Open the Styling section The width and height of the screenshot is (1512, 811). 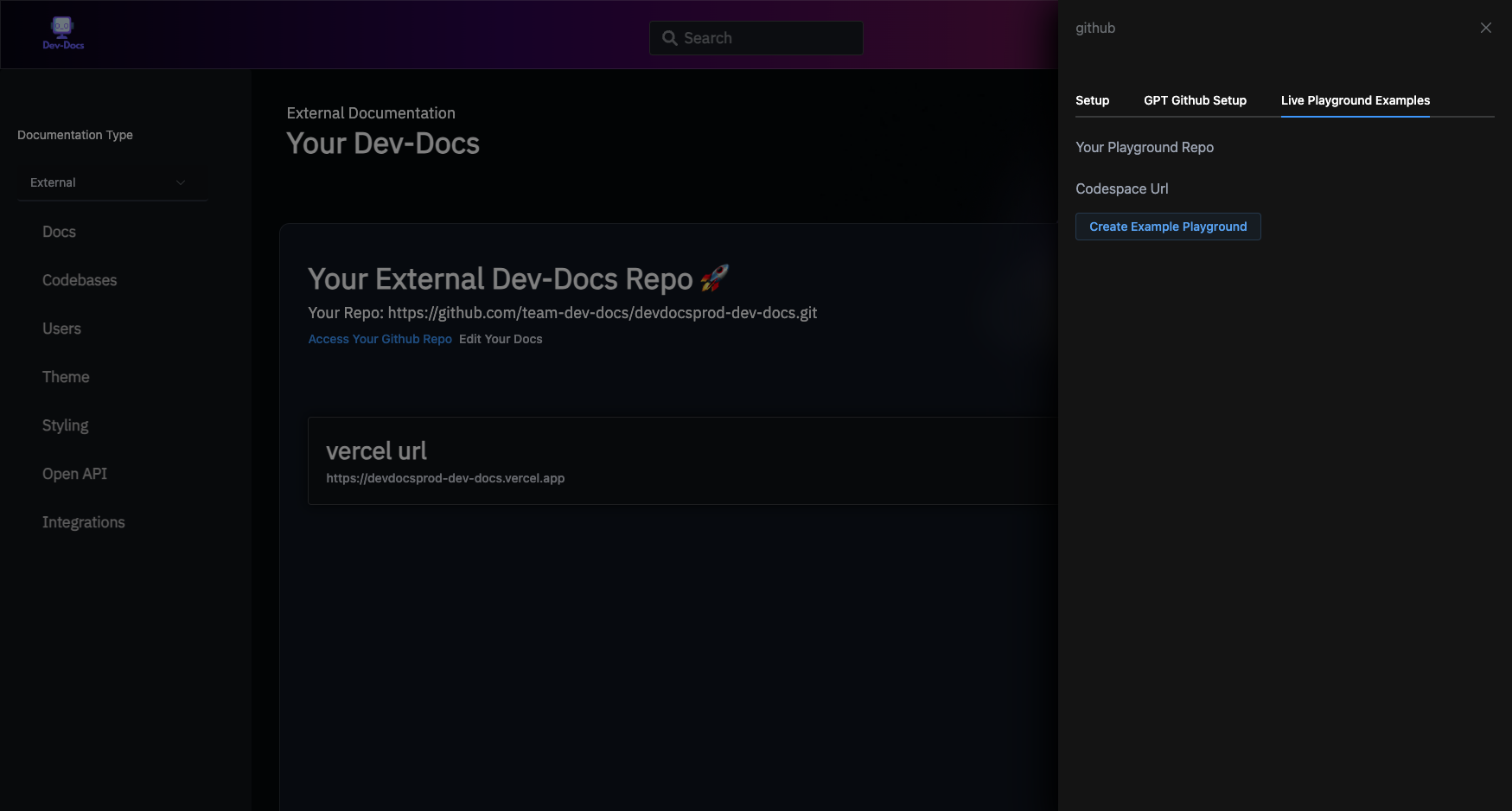[65, 425]
